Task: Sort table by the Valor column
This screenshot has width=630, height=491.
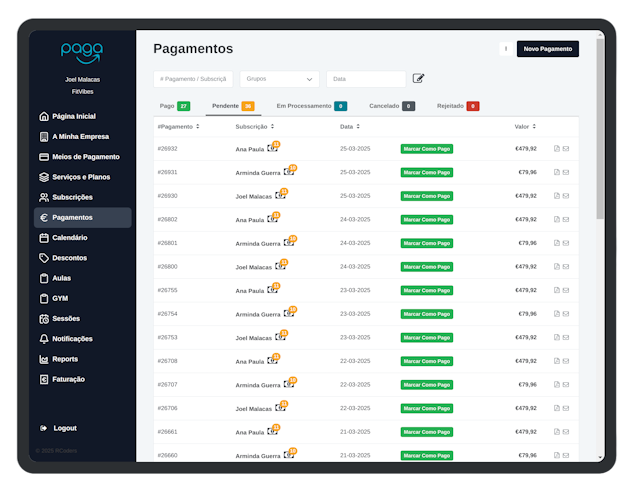Action: [x=534, y=127]
